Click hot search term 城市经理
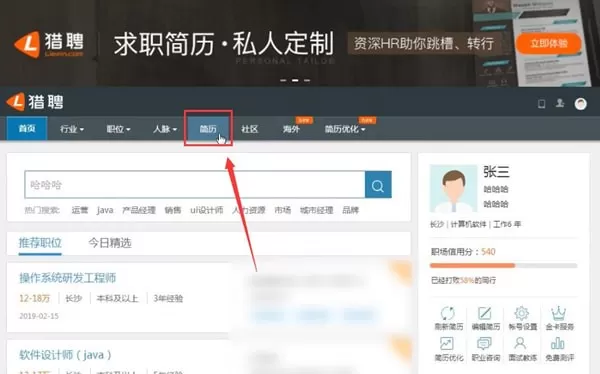Image resolution: width=600 pixels, height=374 pixels. (316, 210)
